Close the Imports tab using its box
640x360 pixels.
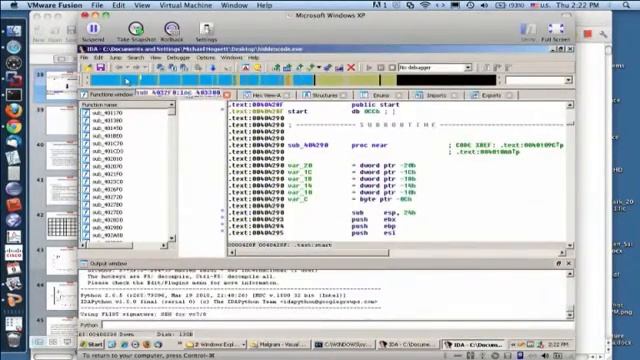point(454,96)
